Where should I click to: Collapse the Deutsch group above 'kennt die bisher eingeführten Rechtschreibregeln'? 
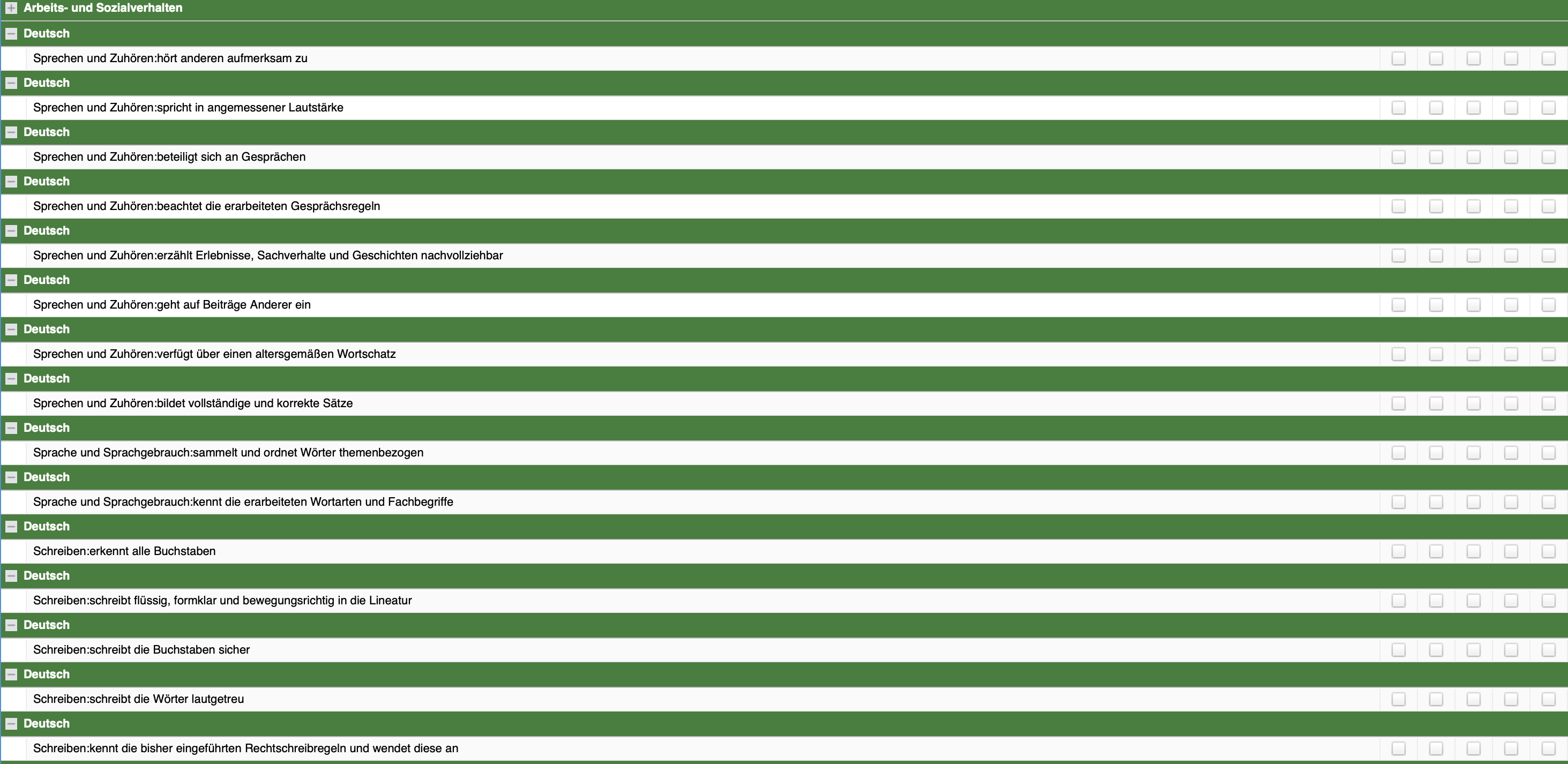coord(11,724)
